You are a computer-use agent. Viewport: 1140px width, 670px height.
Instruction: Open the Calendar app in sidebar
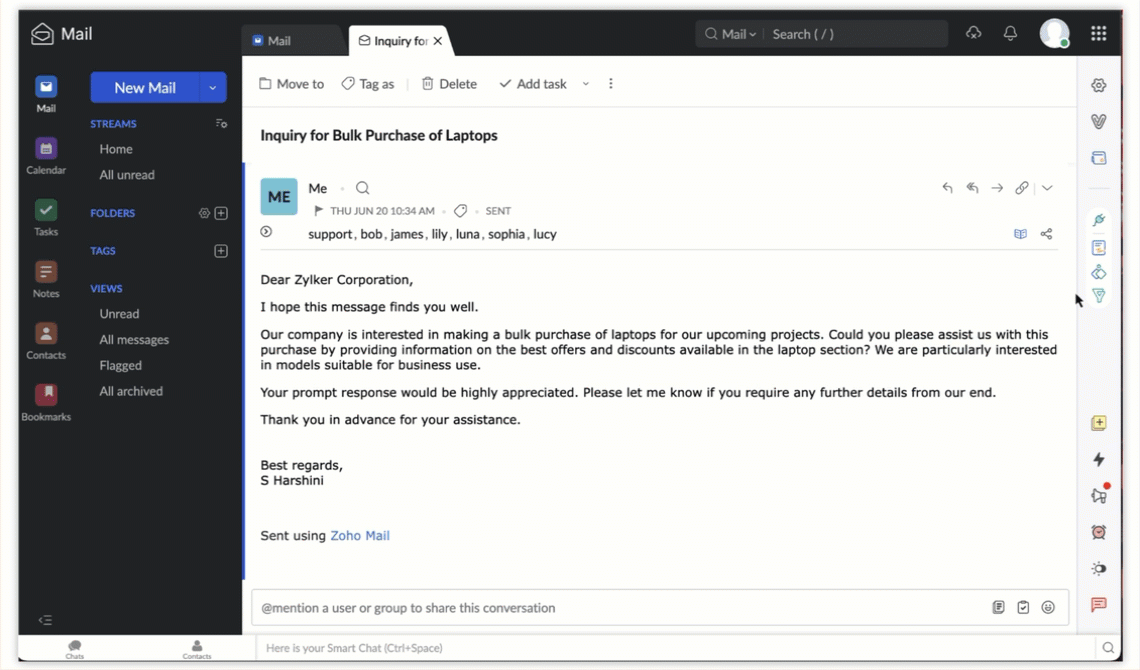pos(46,156)
